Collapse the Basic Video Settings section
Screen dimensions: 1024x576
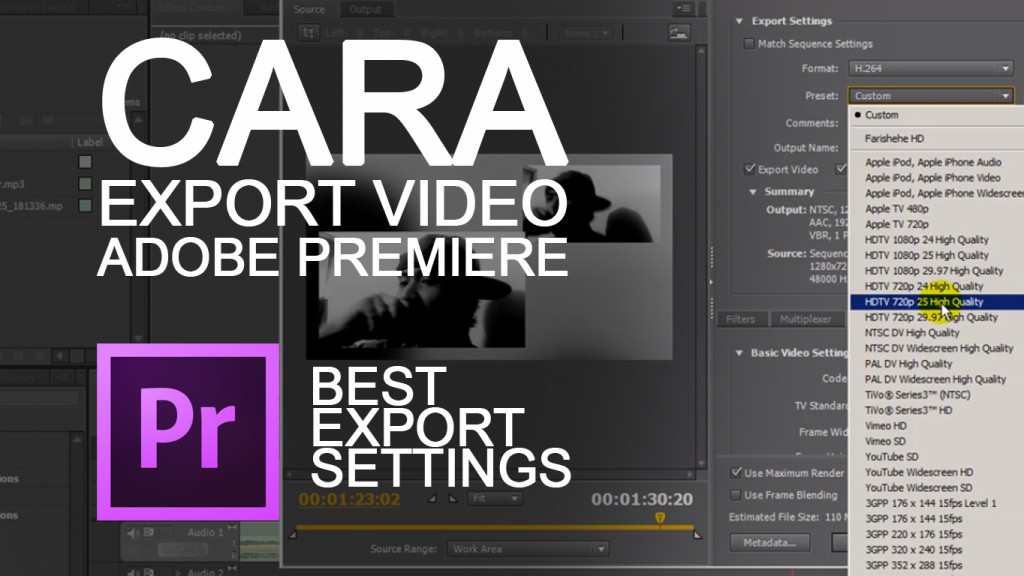[x=739, y=353]
